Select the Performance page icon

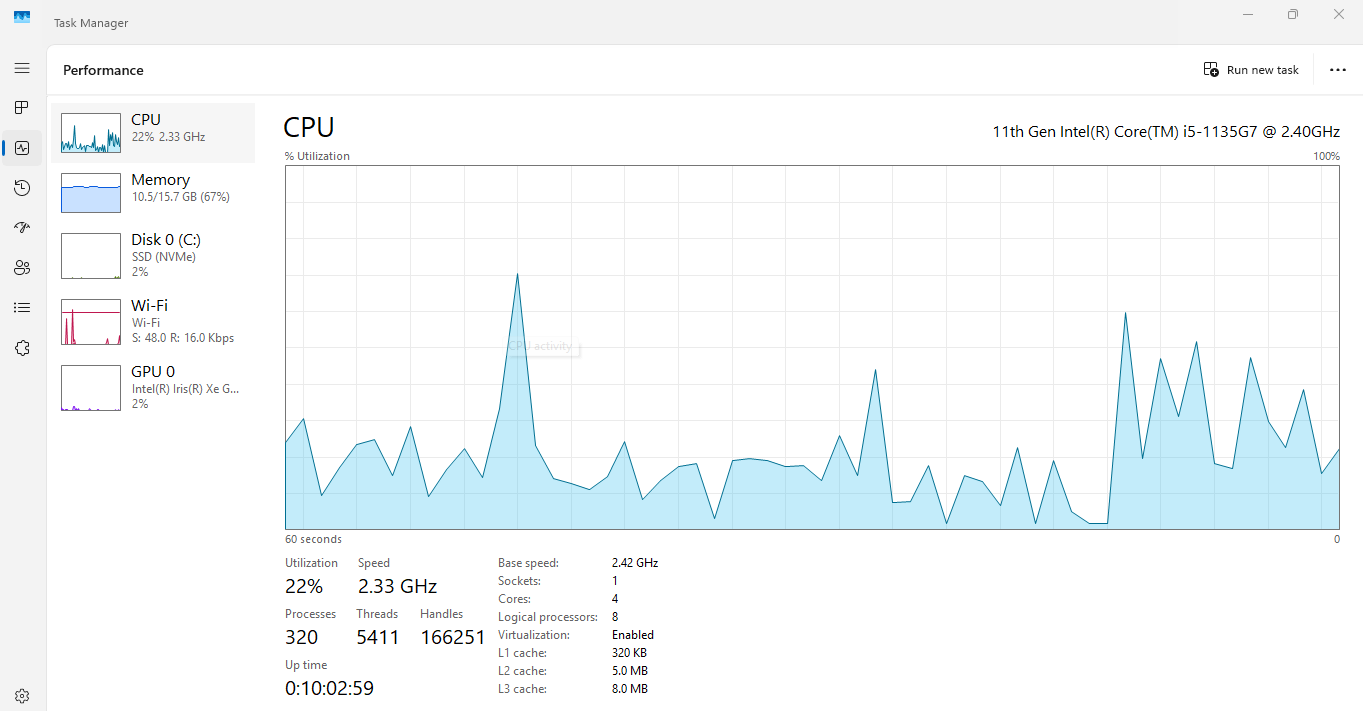coord(22,148)
